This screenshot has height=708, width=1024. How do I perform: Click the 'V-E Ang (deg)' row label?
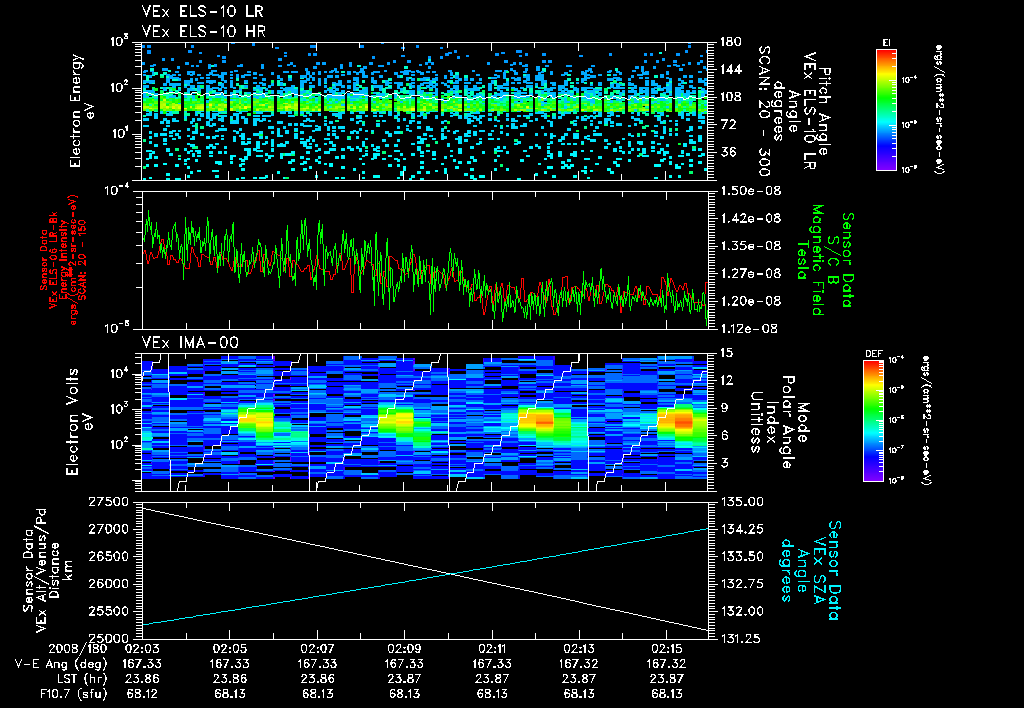pyautogui.click(x=60, y=664)
